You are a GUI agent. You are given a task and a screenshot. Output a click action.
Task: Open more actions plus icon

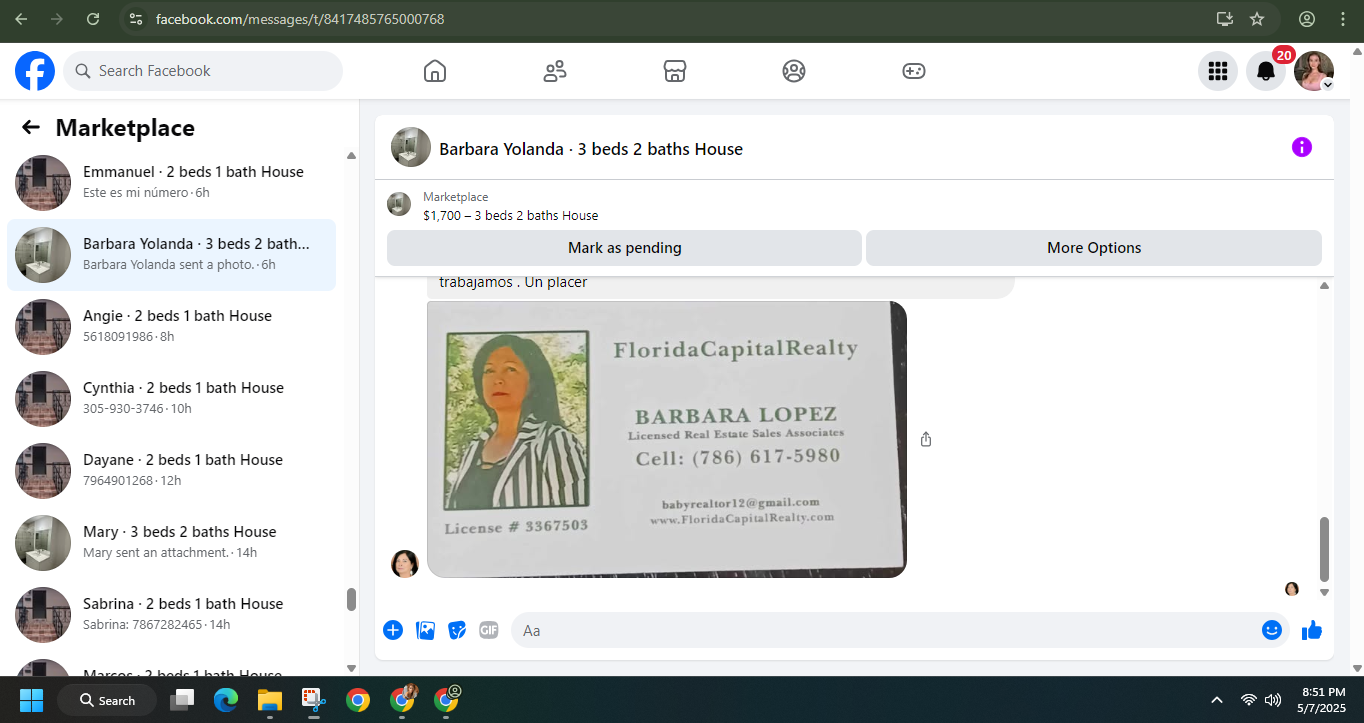click(393, 630)
